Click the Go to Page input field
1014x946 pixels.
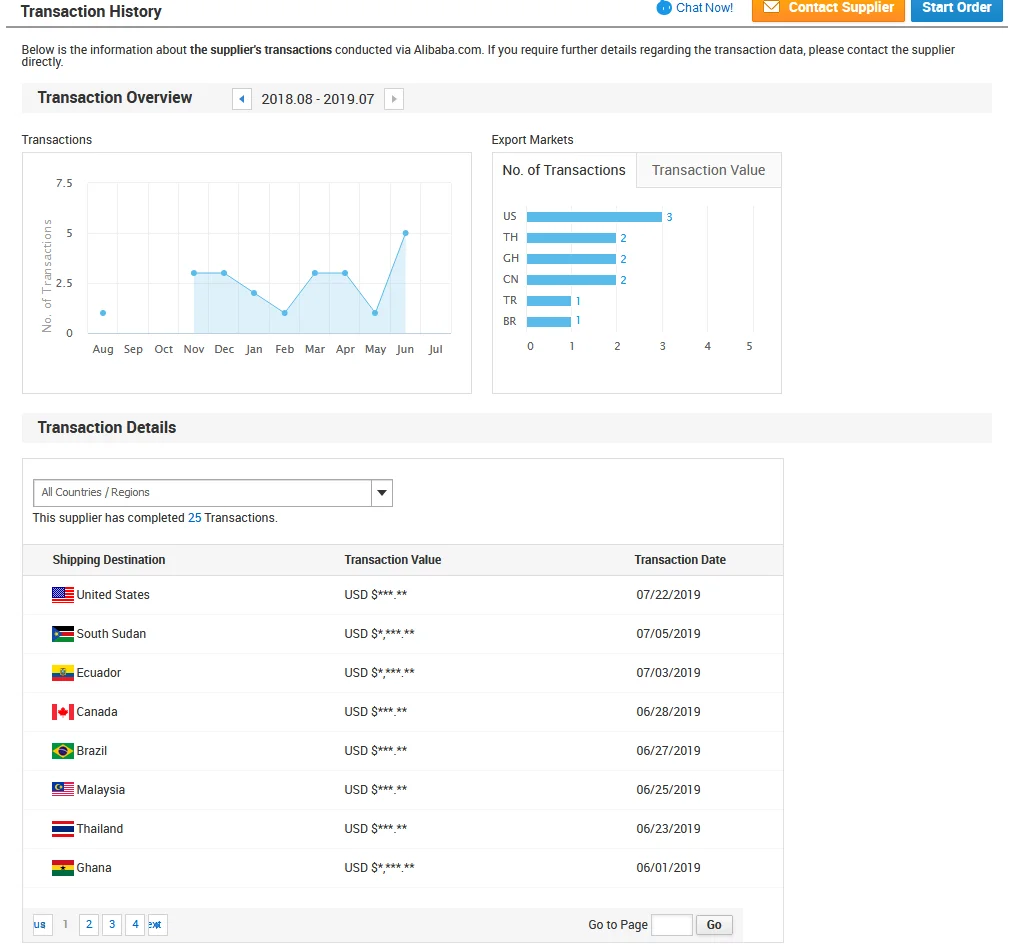pyautogui.click(x=671, y=925)
